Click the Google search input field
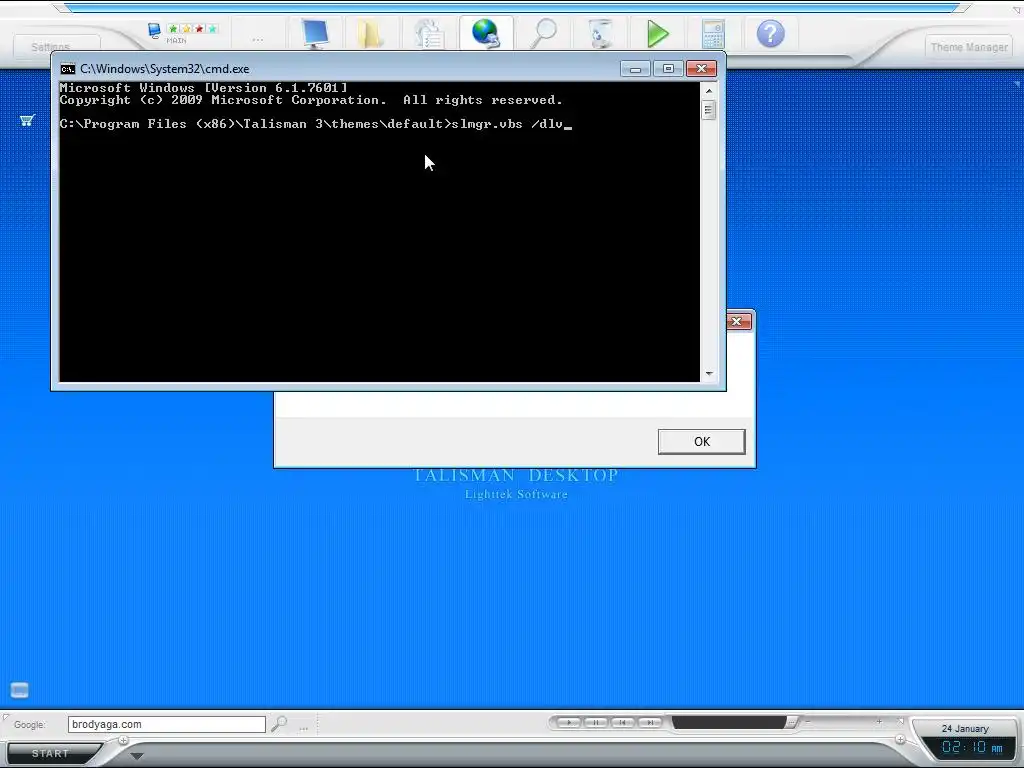Screen dimensions: 1024x768 [167, 724]
